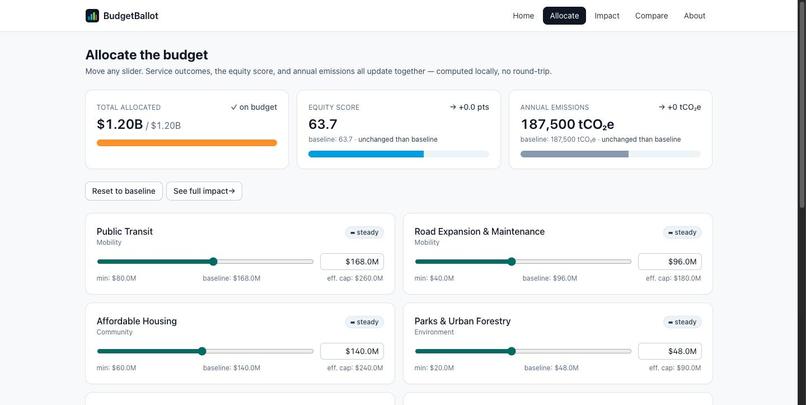Screen dimensions: 806x405
Task: Open the Home nav item
Action: point(523,16)
